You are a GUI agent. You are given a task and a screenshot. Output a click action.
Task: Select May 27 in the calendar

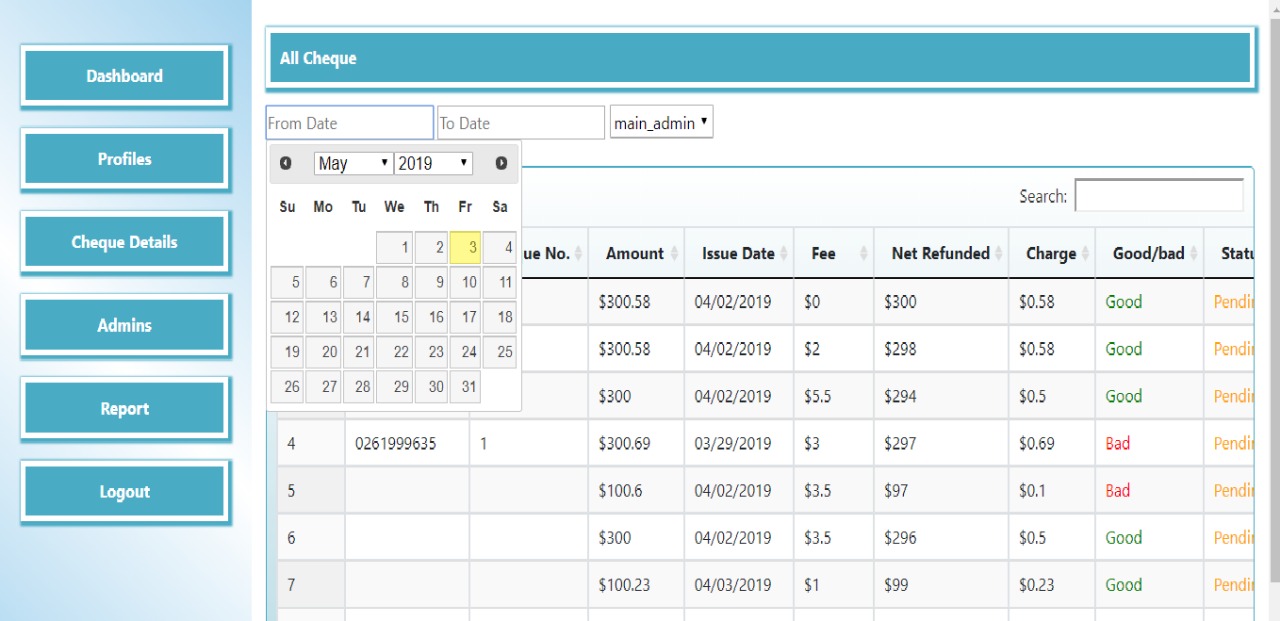click(323, 386)
